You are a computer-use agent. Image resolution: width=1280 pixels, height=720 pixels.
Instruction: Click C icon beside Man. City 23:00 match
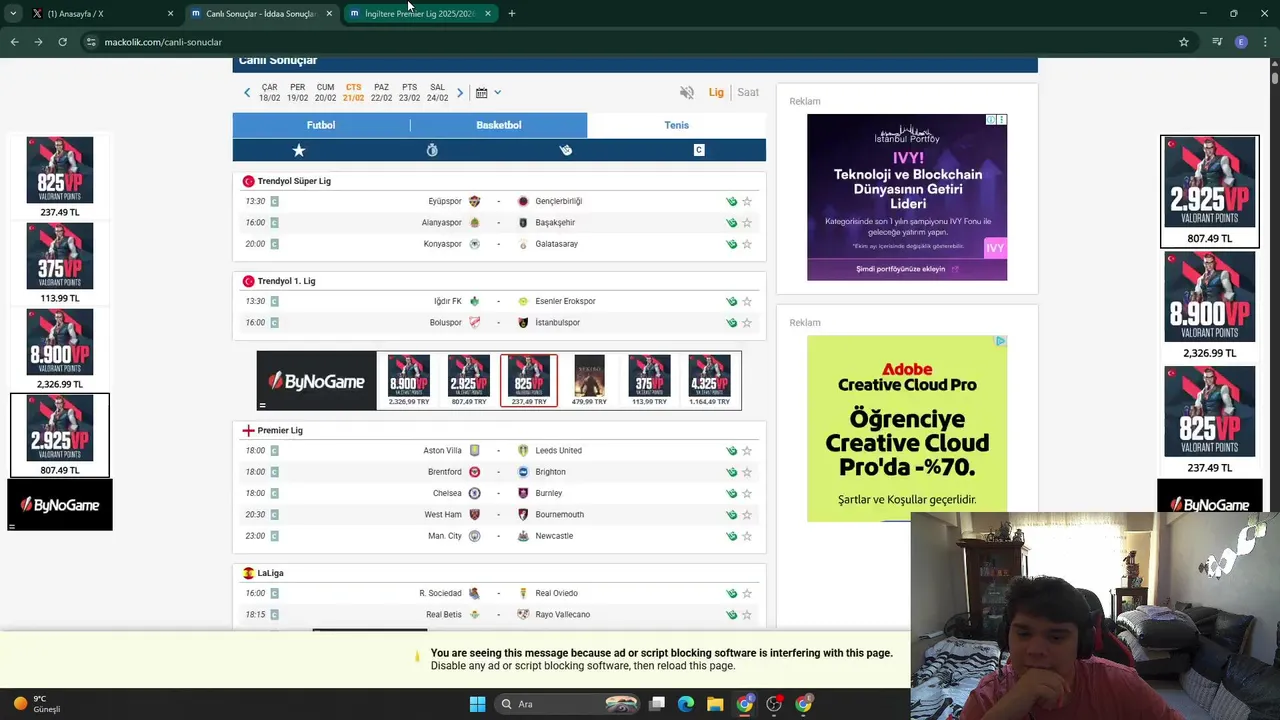pyautogui.click(x=274, y=536)
